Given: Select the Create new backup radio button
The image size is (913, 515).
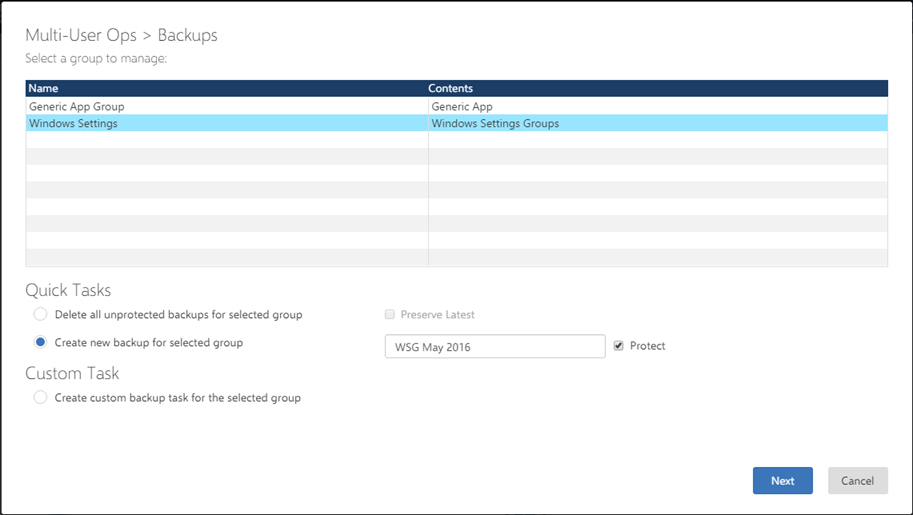Looking at the screenshot, I should click(40, 342).
